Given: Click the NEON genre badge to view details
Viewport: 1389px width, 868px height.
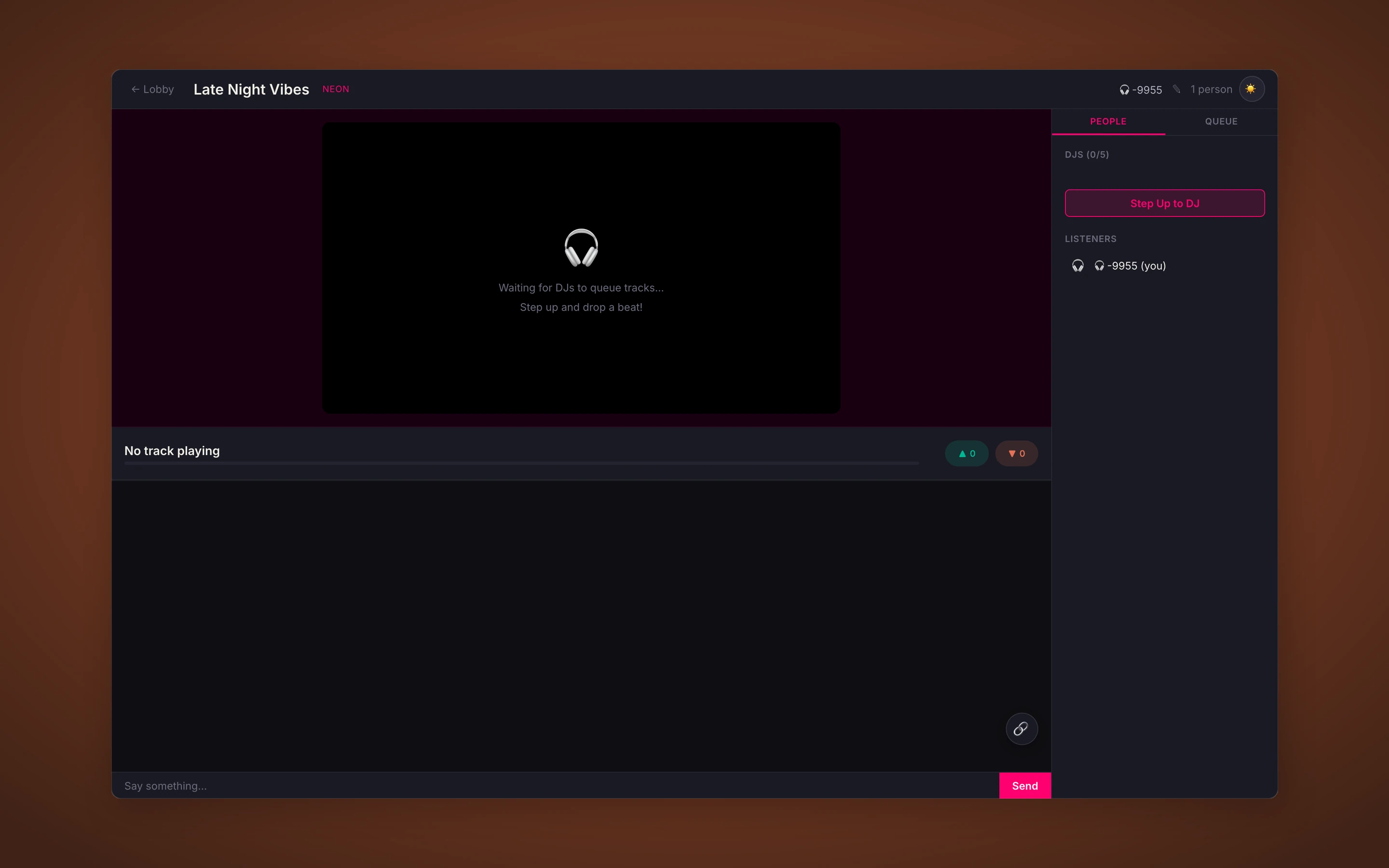Looking at the screenshot, I should (336, 89).
